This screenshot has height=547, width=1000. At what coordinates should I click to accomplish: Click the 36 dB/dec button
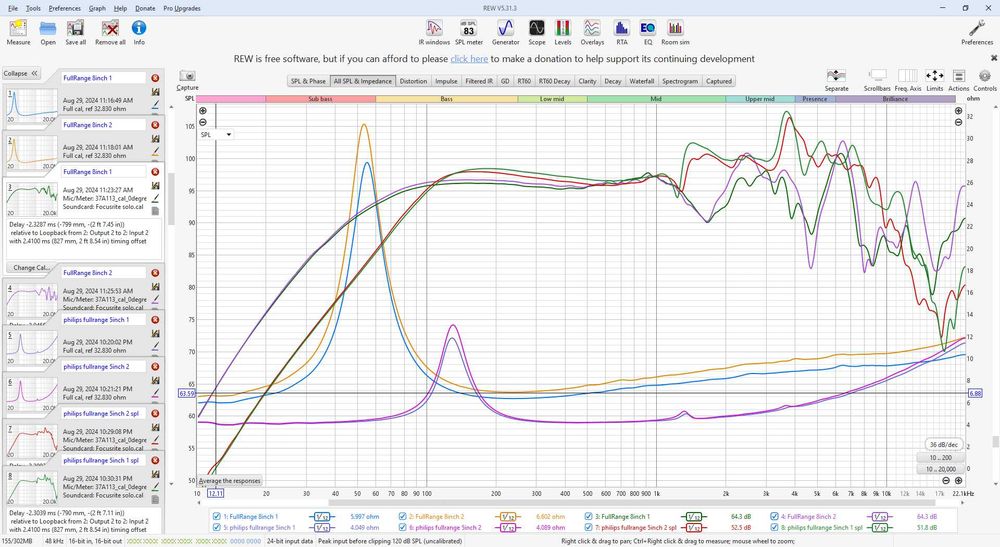943,444
